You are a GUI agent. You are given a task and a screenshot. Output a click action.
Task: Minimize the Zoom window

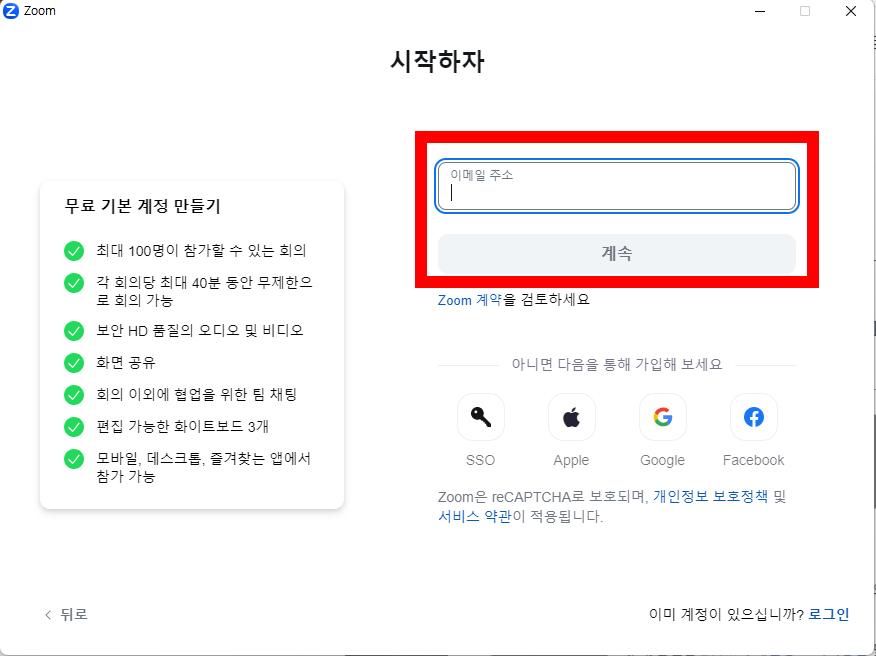[761, 11]
